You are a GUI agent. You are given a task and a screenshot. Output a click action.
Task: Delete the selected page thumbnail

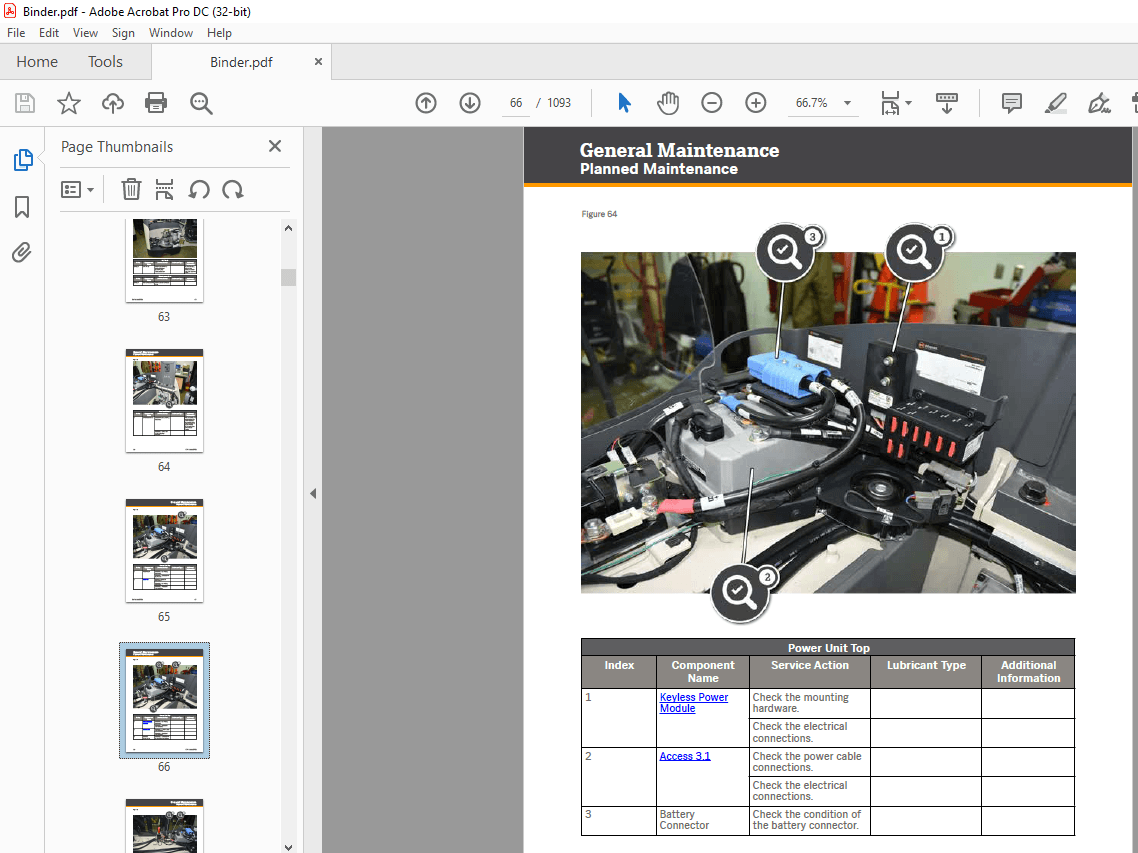(130, 189)
